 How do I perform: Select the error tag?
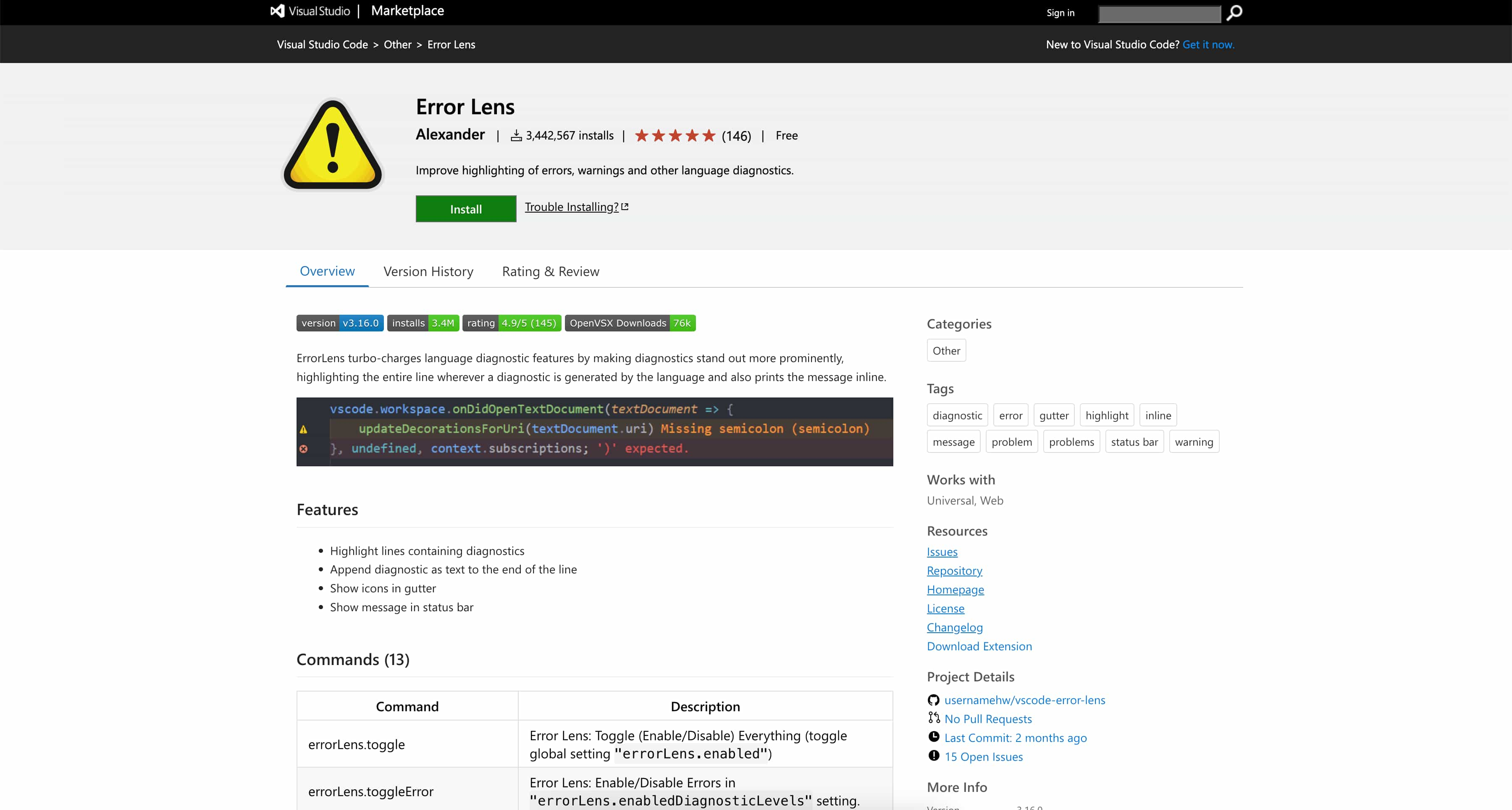pyautogui.click(x=1010, y=415)
